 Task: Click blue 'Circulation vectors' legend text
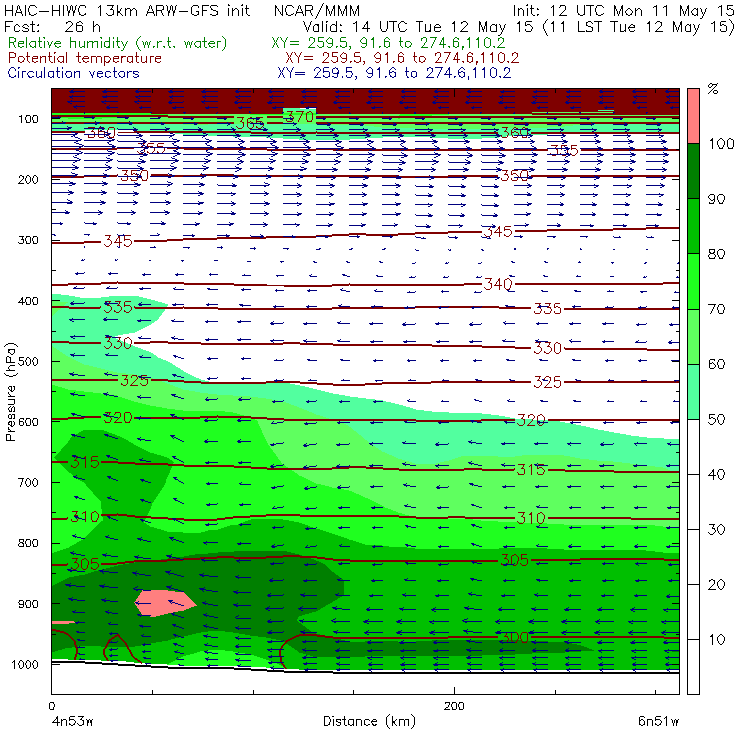(74, 73)
